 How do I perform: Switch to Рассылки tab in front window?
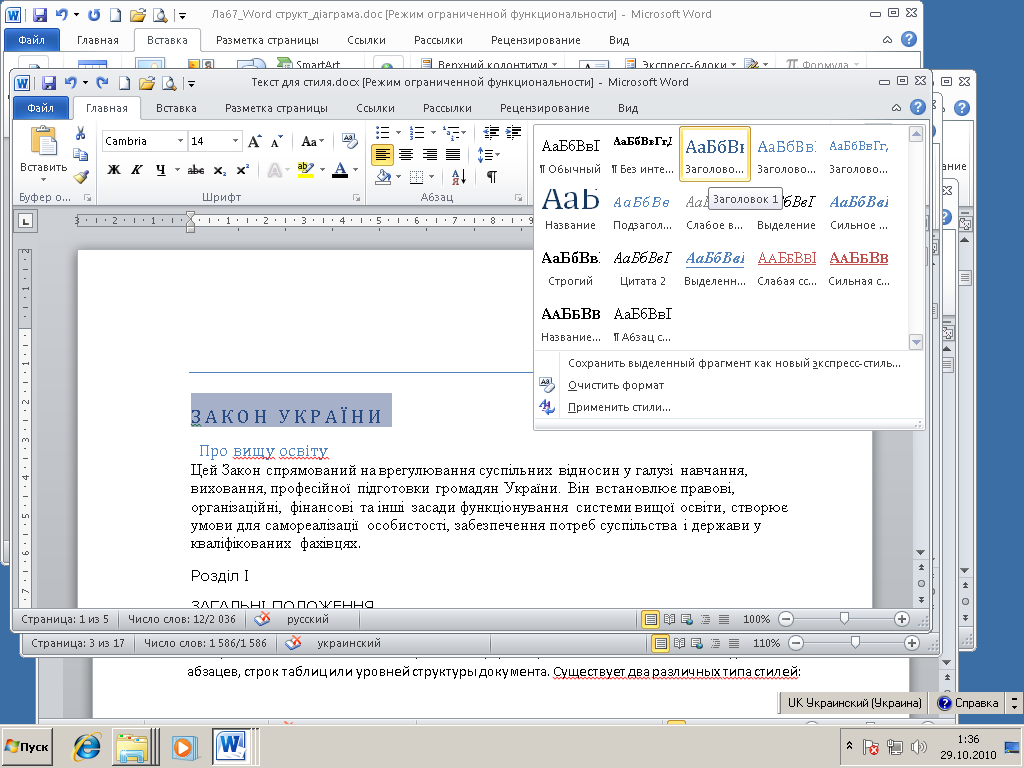[447, 108]
